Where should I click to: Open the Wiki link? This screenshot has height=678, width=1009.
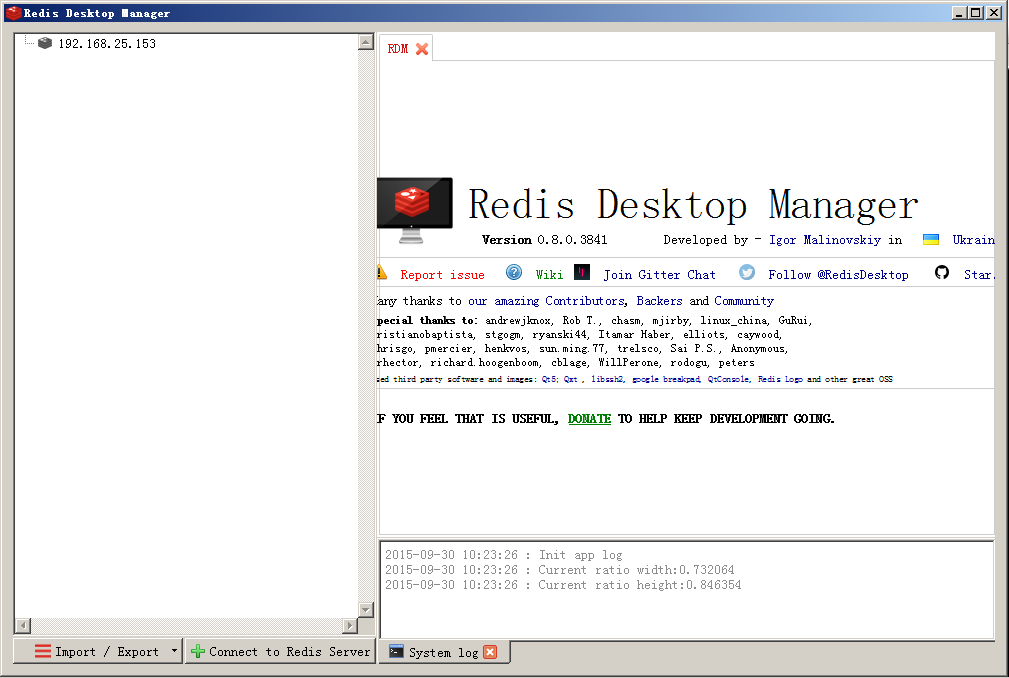549,275
